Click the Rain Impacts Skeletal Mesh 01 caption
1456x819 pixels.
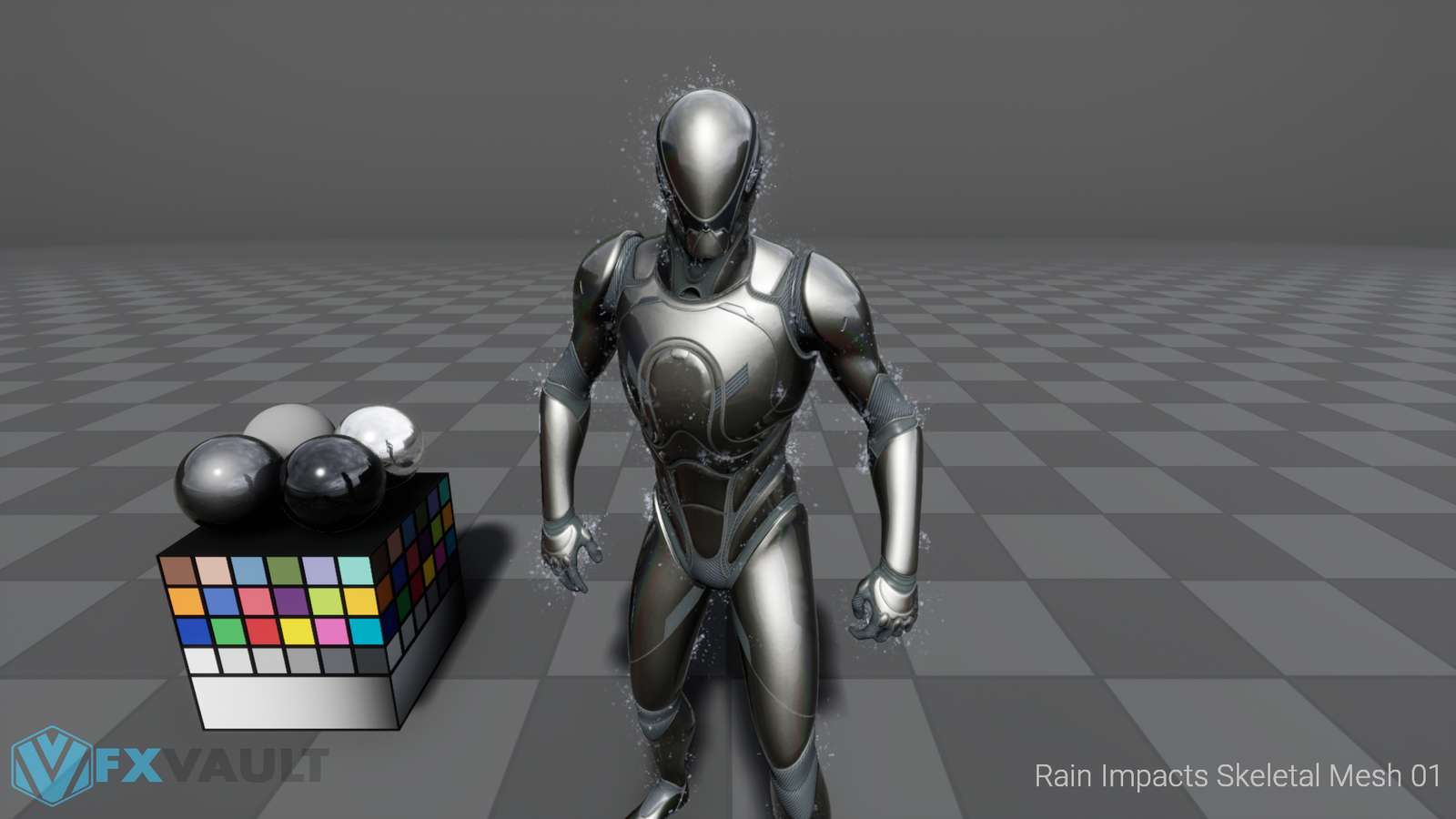tap(1237, 776)
